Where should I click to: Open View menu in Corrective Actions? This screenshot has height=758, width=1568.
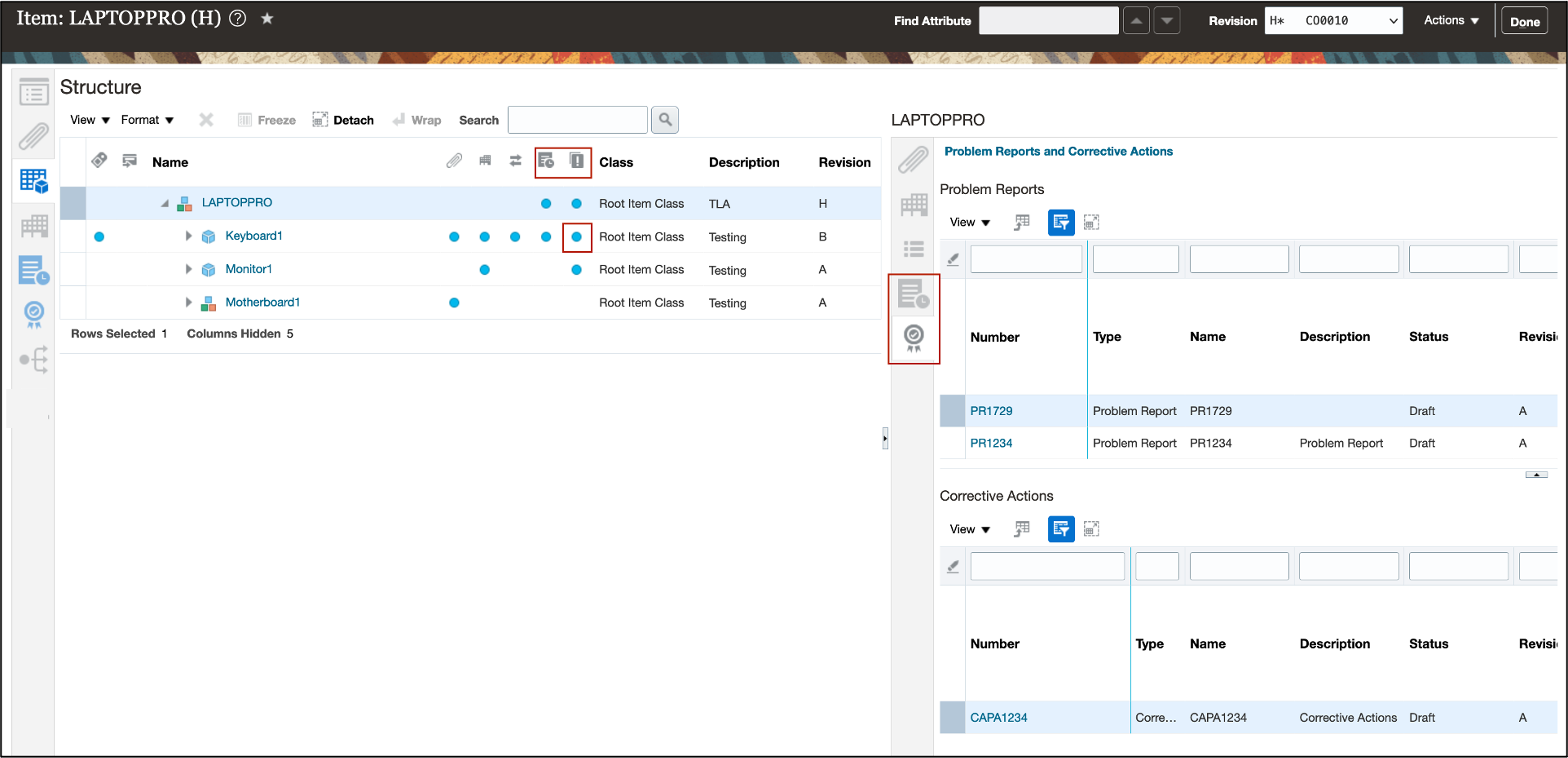pyautogui.click(x=970, y=529)
